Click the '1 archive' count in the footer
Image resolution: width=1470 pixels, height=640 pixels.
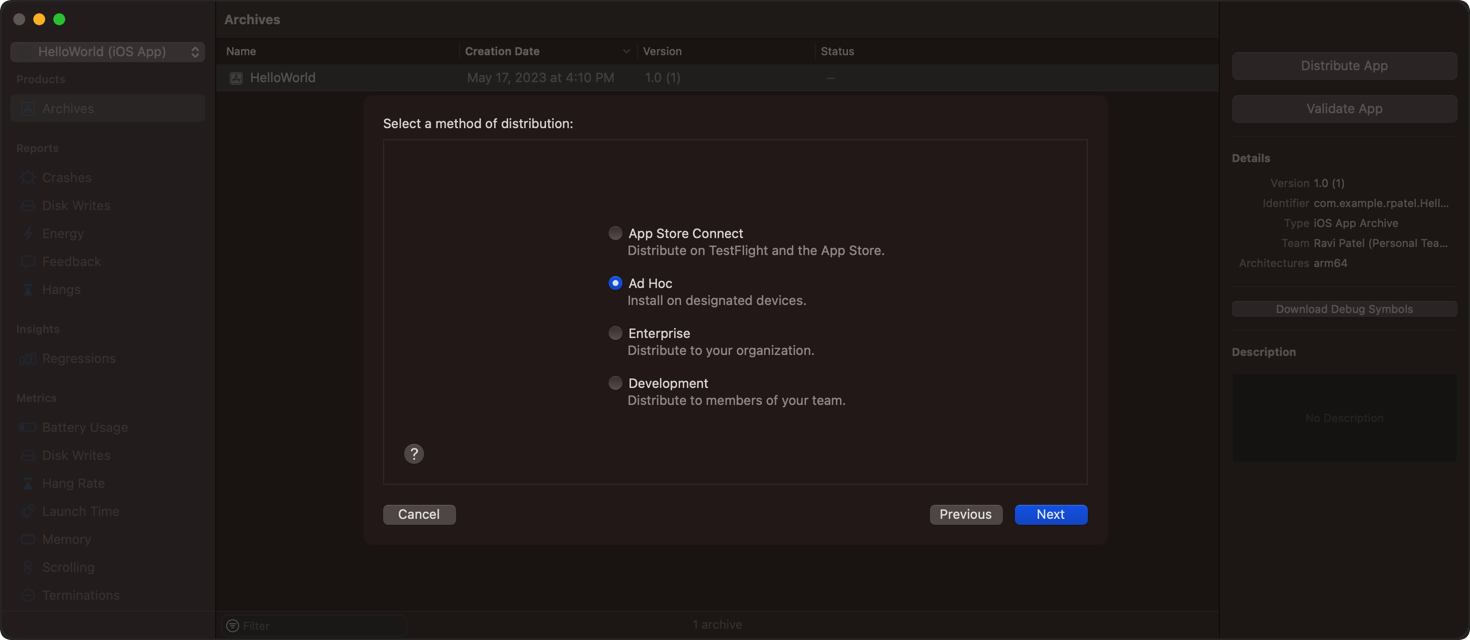[x=718, y=625]
